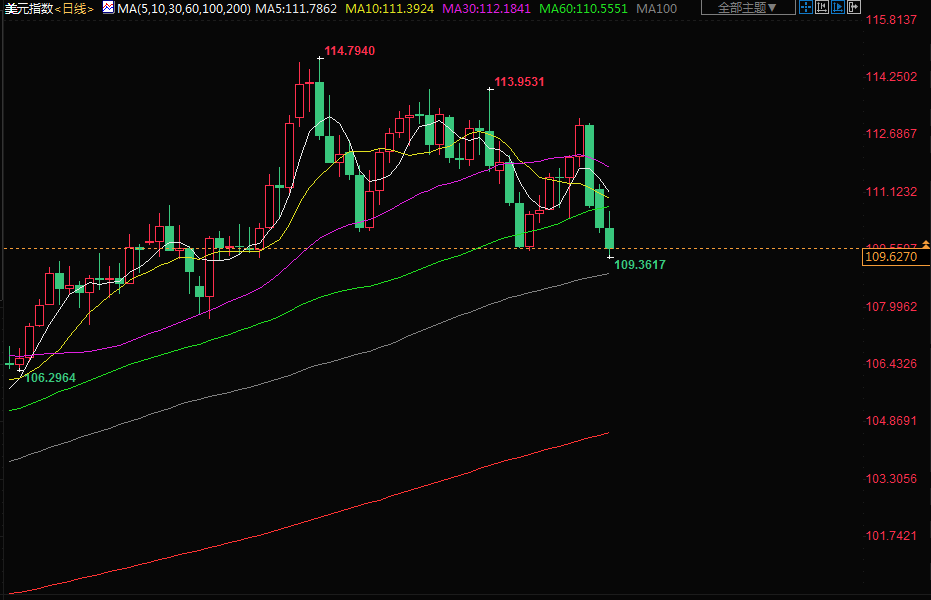Click the vertical range measurement icon
Screen dimensions: 931x600
[x=821, y=7]
